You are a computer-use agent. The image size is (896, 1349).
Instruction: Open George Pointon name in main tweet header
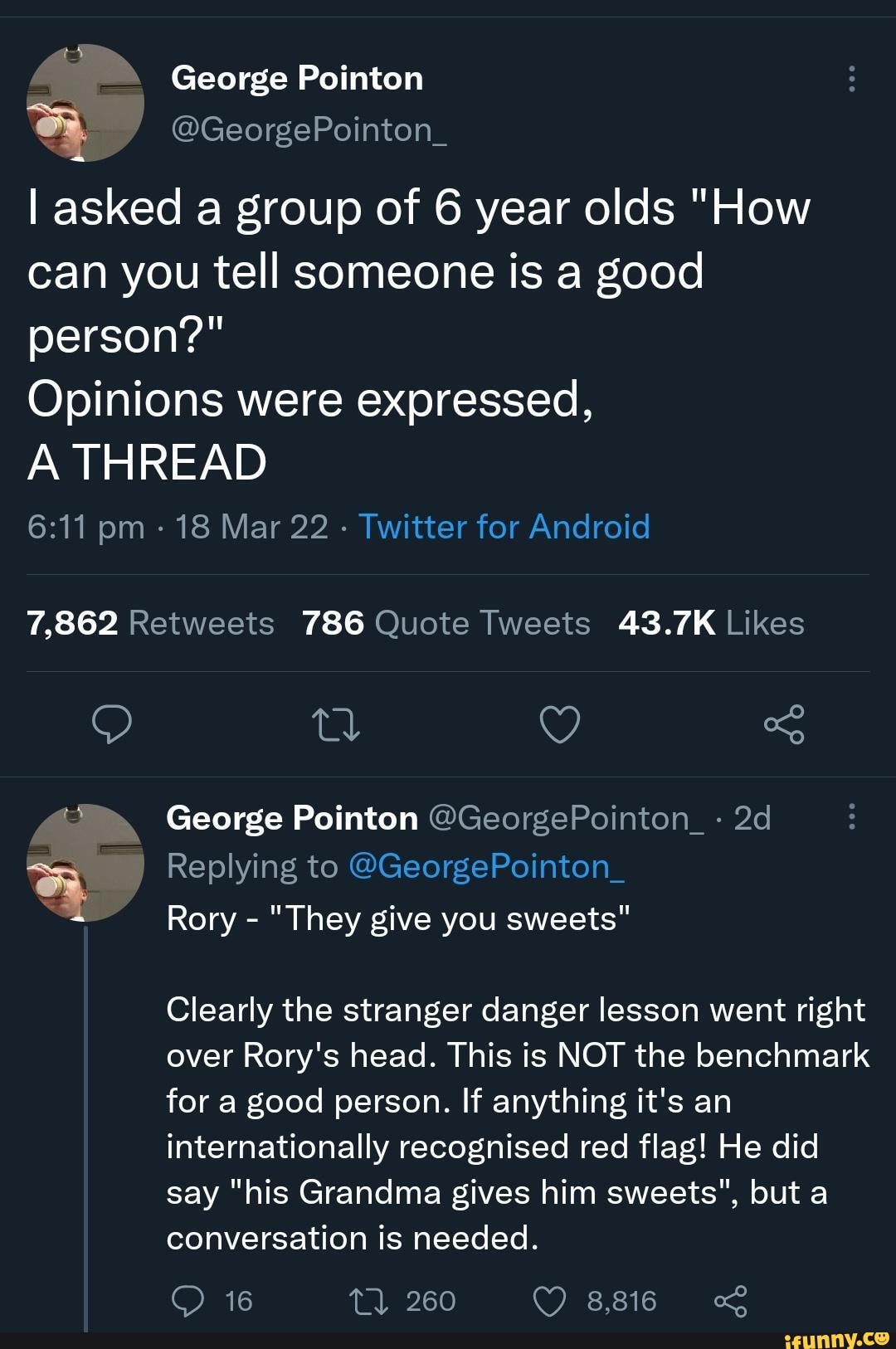point(297,79)
